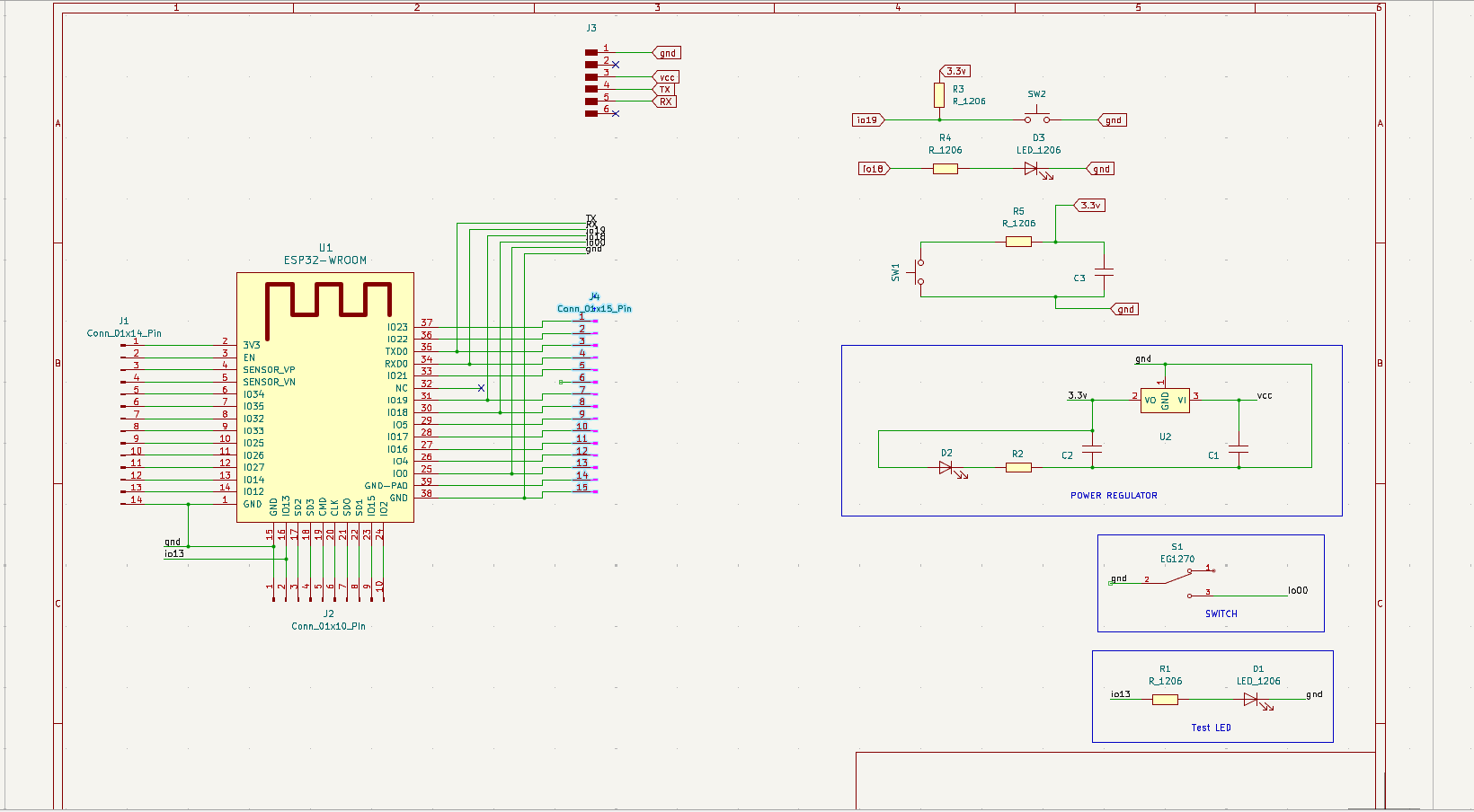Click the D2 reference label
Image resolution: width=1474 pixels, height=812 pixels.
point(946,454)
